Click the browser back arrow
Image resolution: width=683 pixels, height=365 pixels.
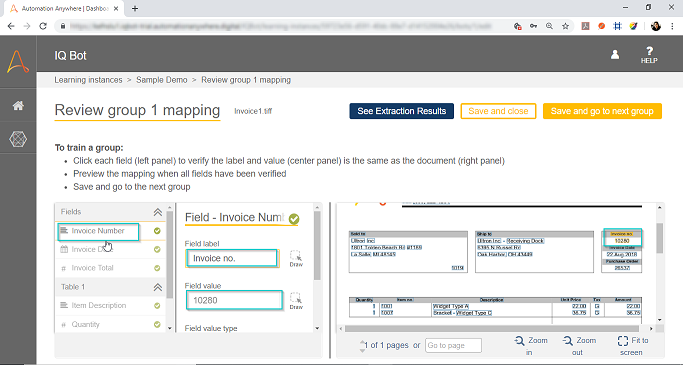point(11,26)
